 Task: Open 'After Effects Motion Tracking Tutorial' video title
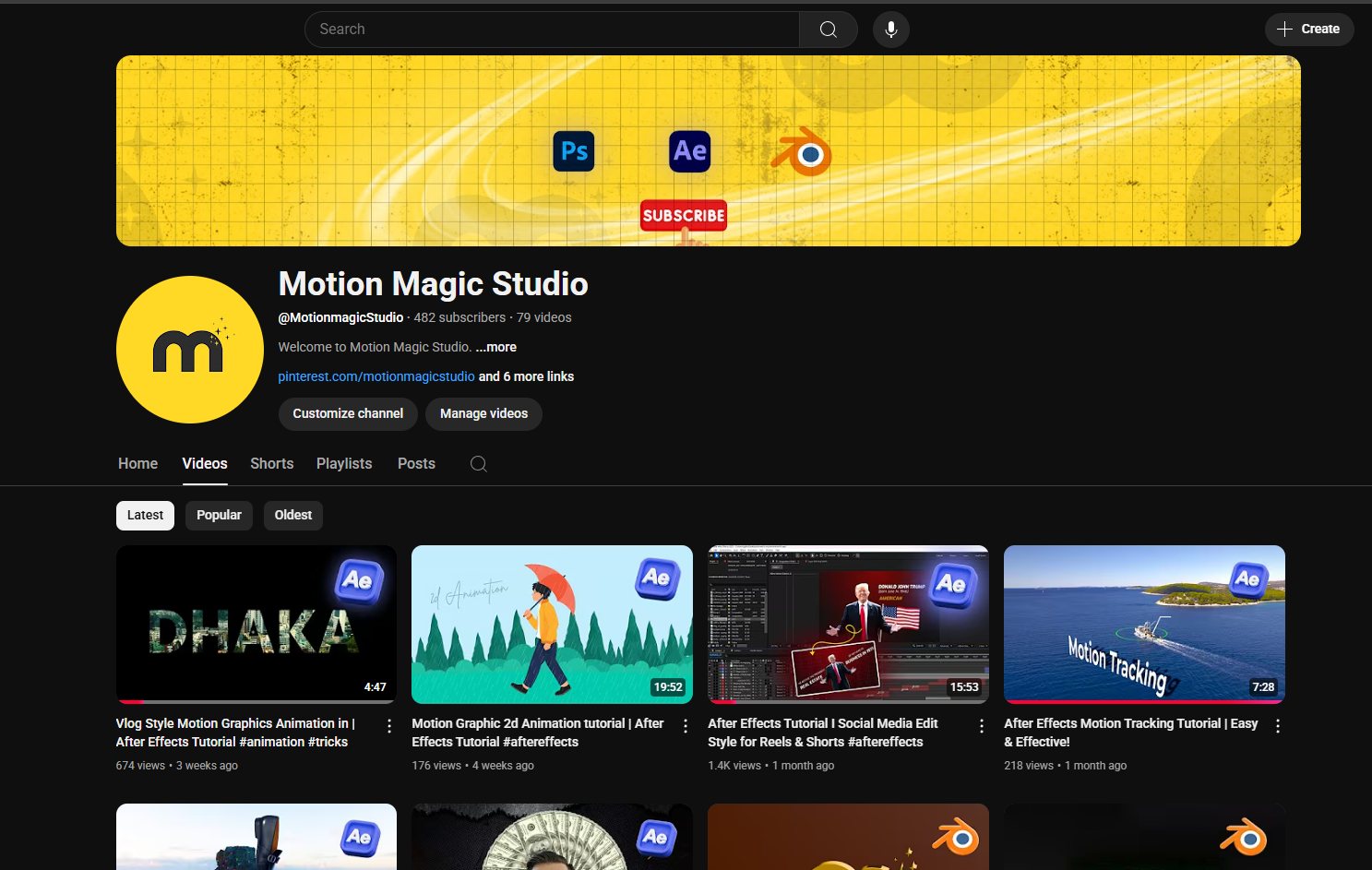click(x=1131, y=733)
